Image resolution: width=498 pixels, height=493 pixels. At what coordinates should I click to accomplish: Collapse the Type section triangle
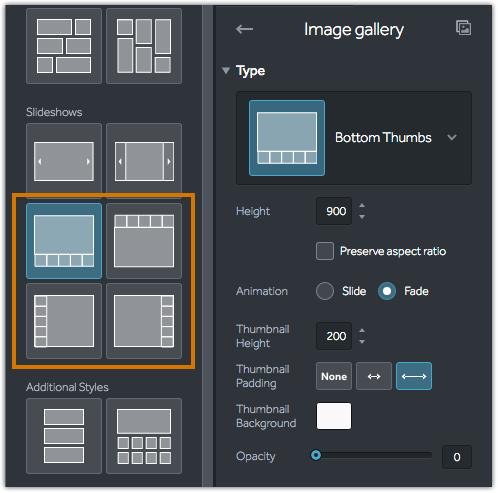click(226, 71)
